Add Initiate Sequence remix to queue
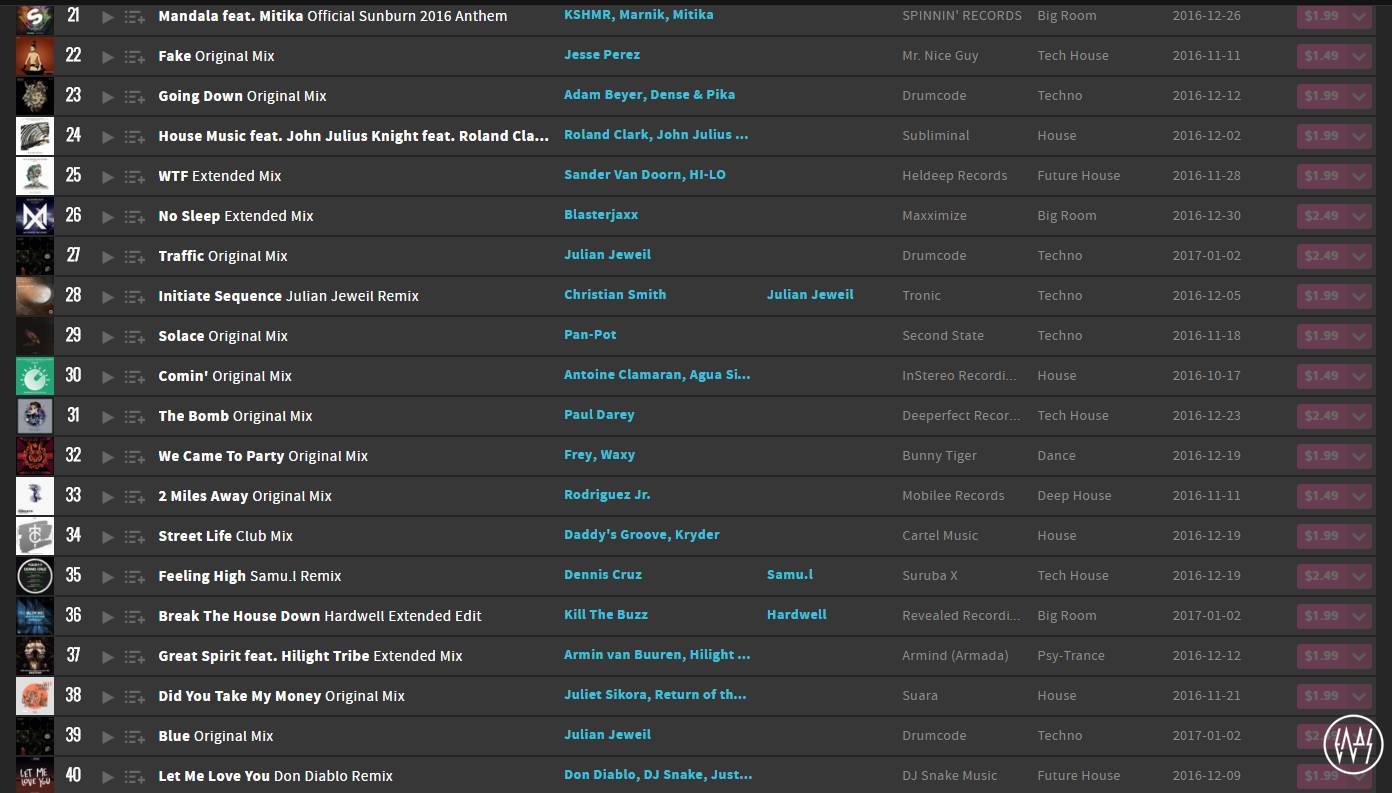This screenshot has height=793, width=1392. click(135, 297)
